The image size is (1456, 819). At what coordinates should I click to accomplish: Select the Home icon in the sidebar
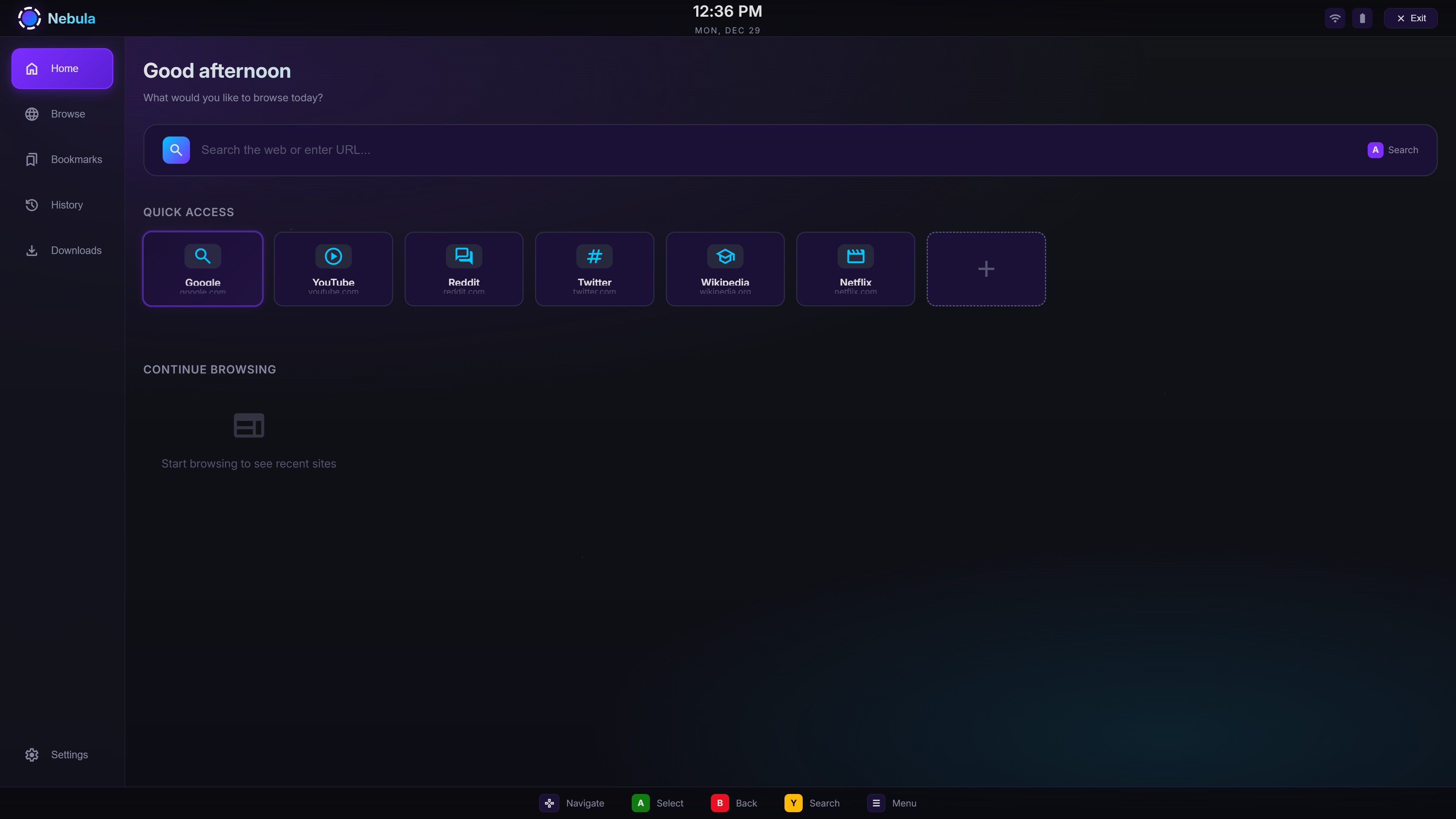point(31,68)
